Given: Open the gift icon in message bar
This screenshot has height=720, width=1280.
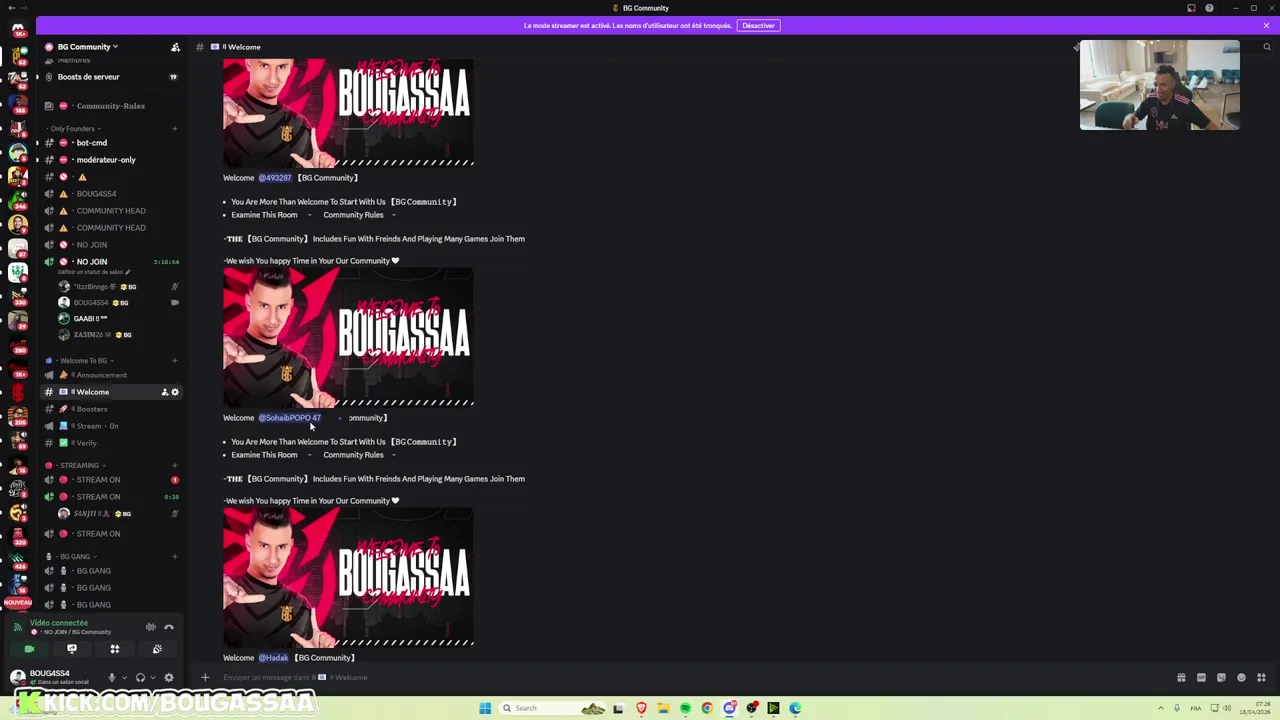Looking at the screenshot, I should pyautogui.click(x=1181, y=677).
